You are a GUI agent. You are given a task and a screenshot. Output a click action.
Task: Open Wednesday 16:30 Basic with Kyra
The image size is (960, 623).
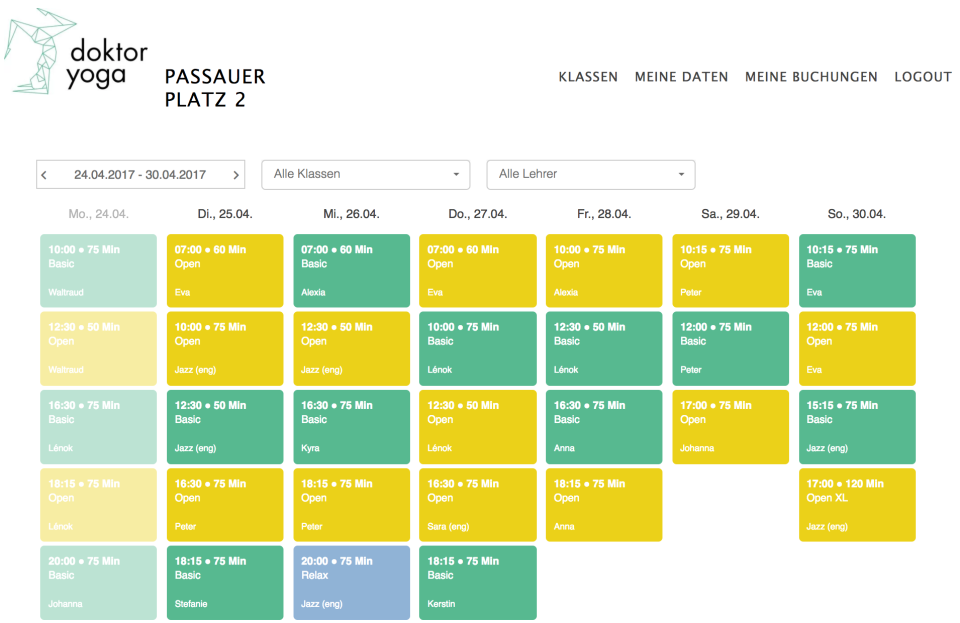point(351,426)
